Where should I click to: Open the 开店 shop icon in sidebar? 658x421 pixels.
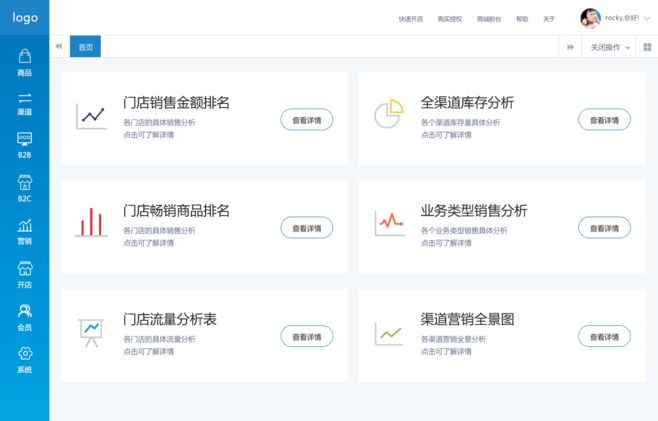tap(25, 268)
